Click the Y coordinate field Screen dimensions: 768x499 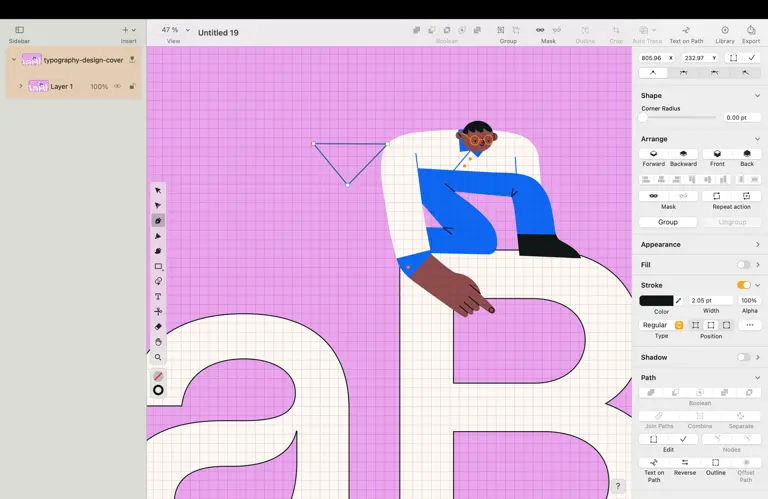[700, 58]
